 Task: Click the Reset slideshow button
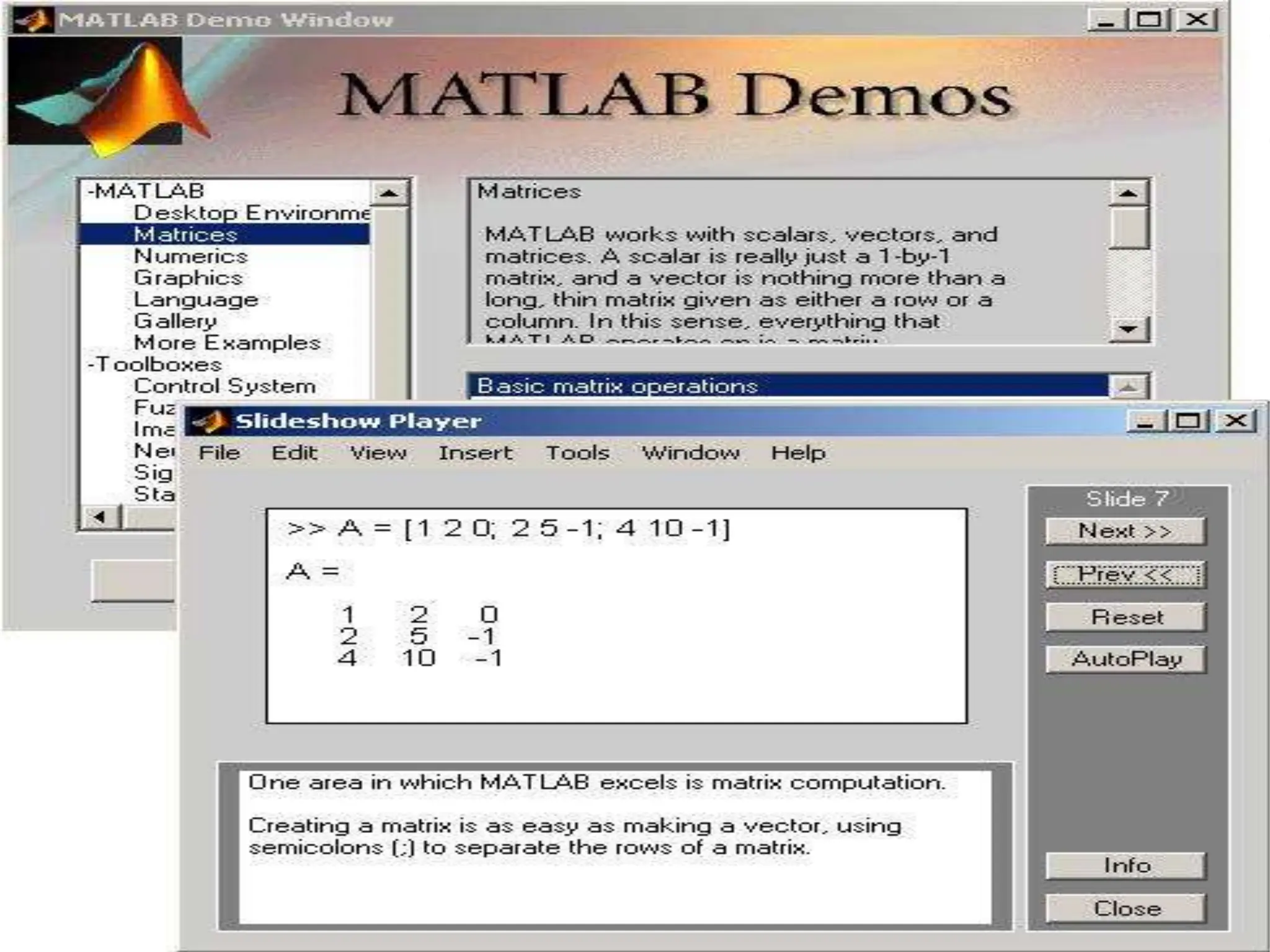point(1125,617)
